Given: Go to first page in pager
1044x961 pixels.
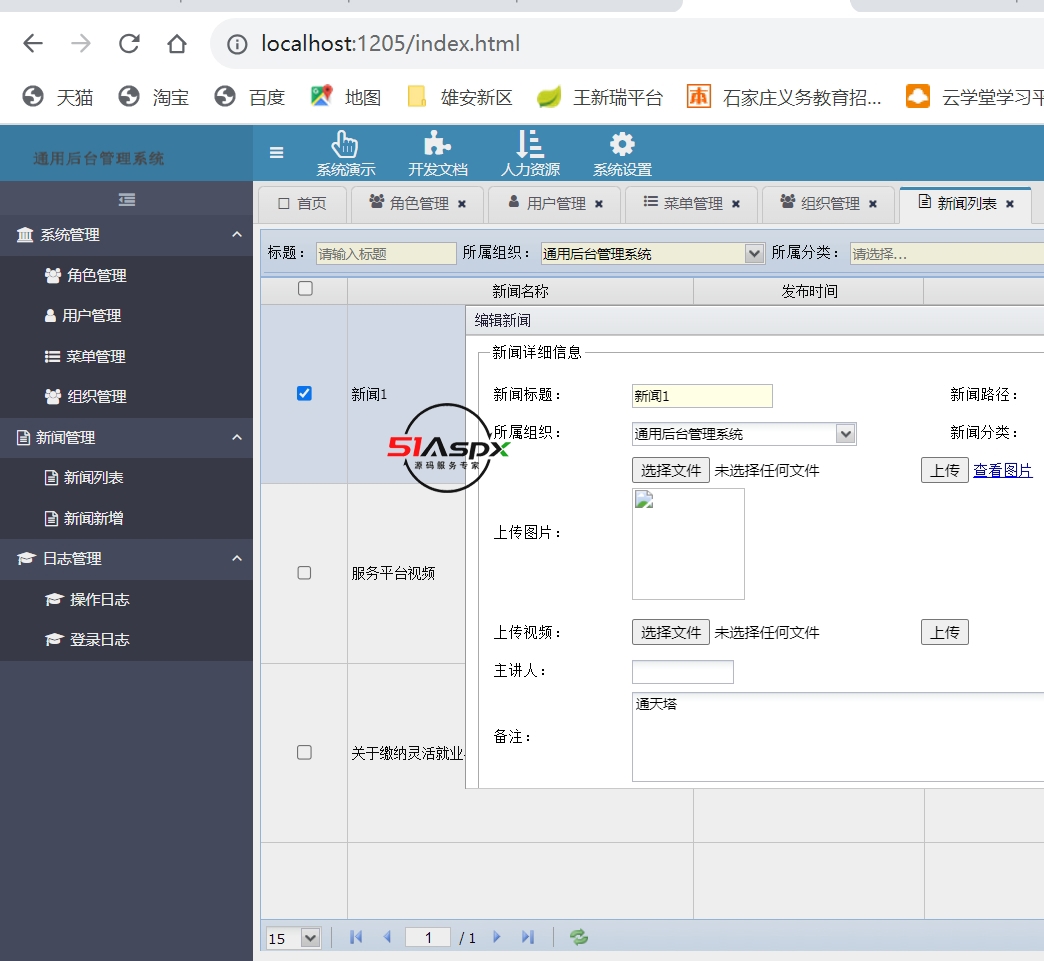Looking at the screenshot, I should (x=356, y=938).
